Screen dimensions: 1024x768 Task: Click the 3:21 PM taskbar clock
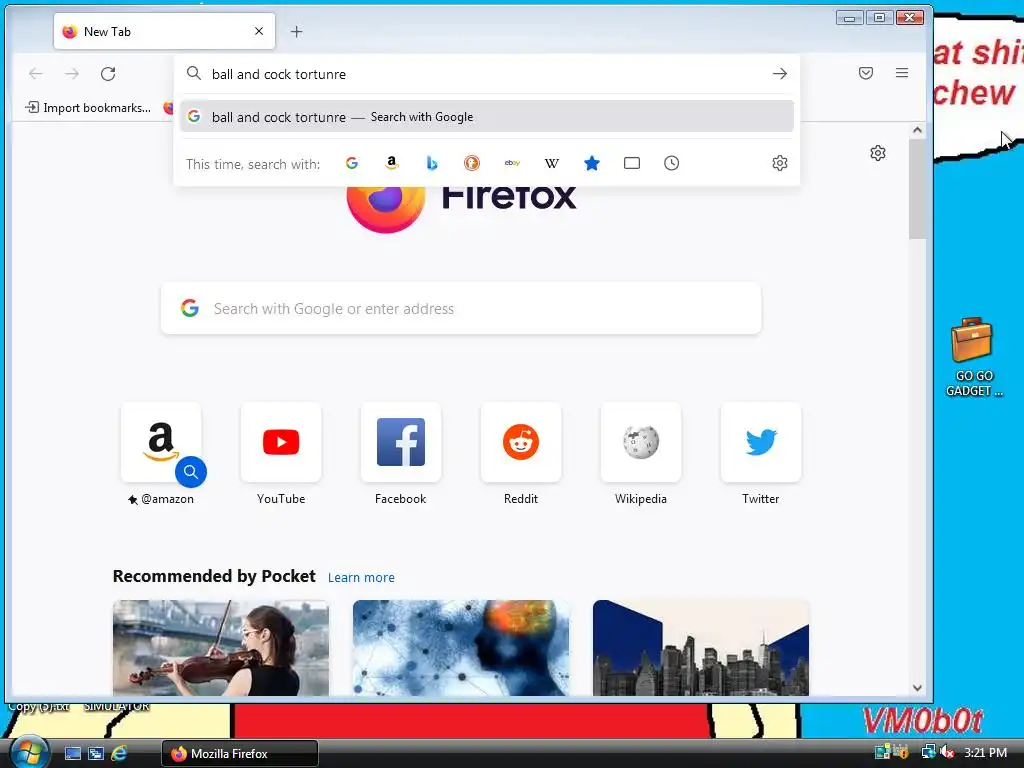985,753
